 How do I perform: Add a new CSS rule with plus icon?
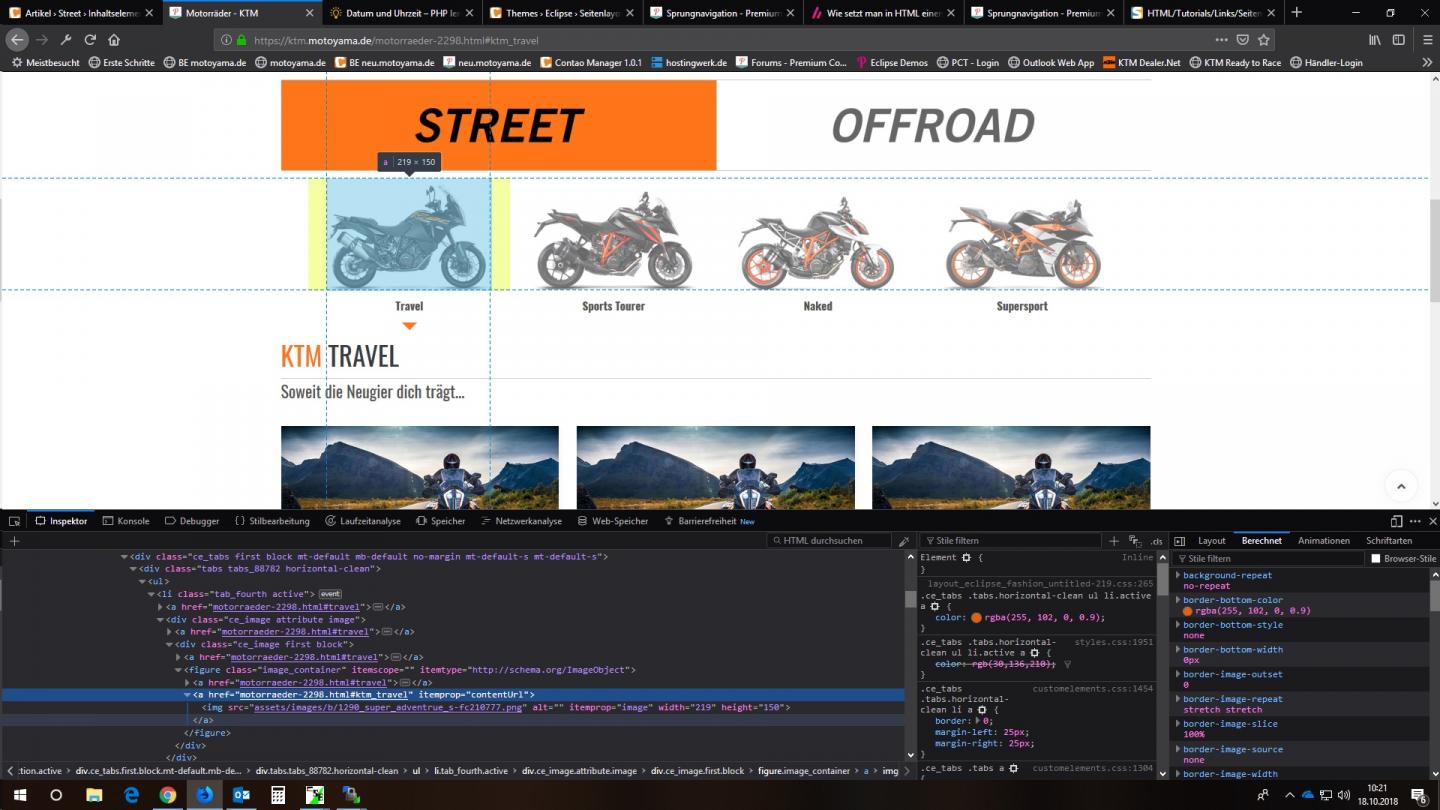pos(1113,541)
